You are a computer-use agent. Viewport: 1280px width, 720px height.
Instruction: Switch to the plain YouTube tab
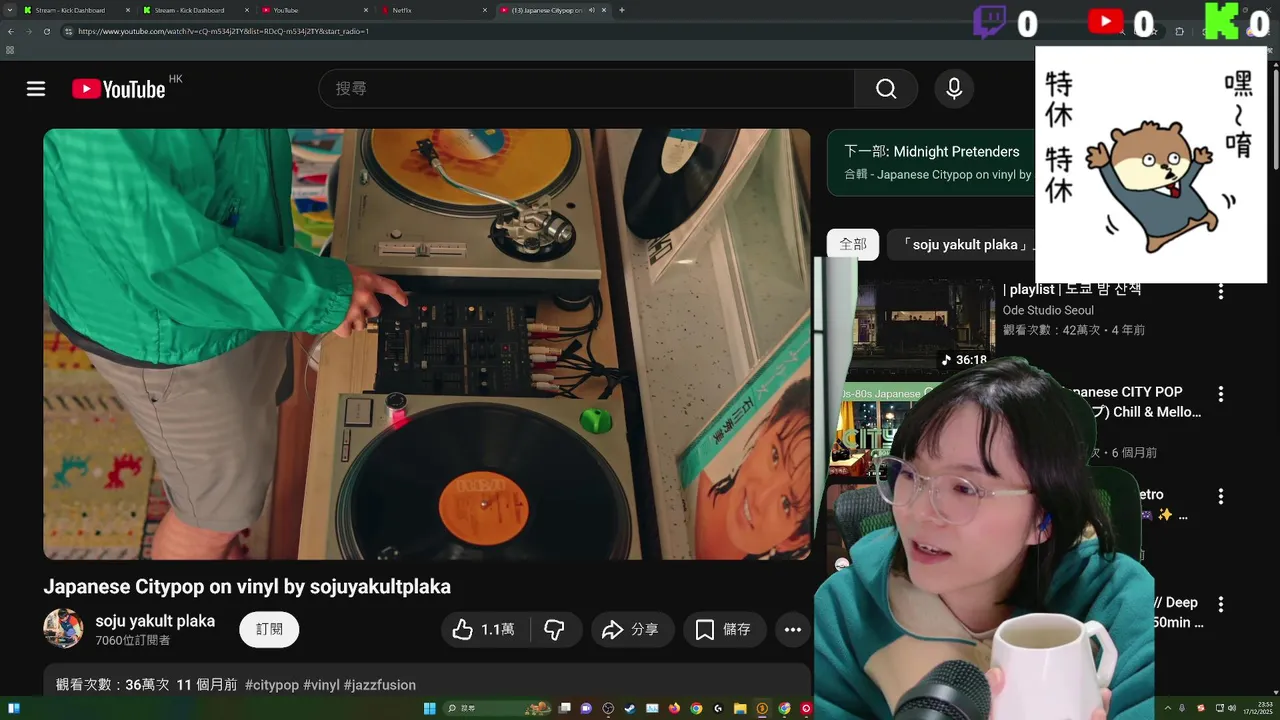click(x=315, y=10)
